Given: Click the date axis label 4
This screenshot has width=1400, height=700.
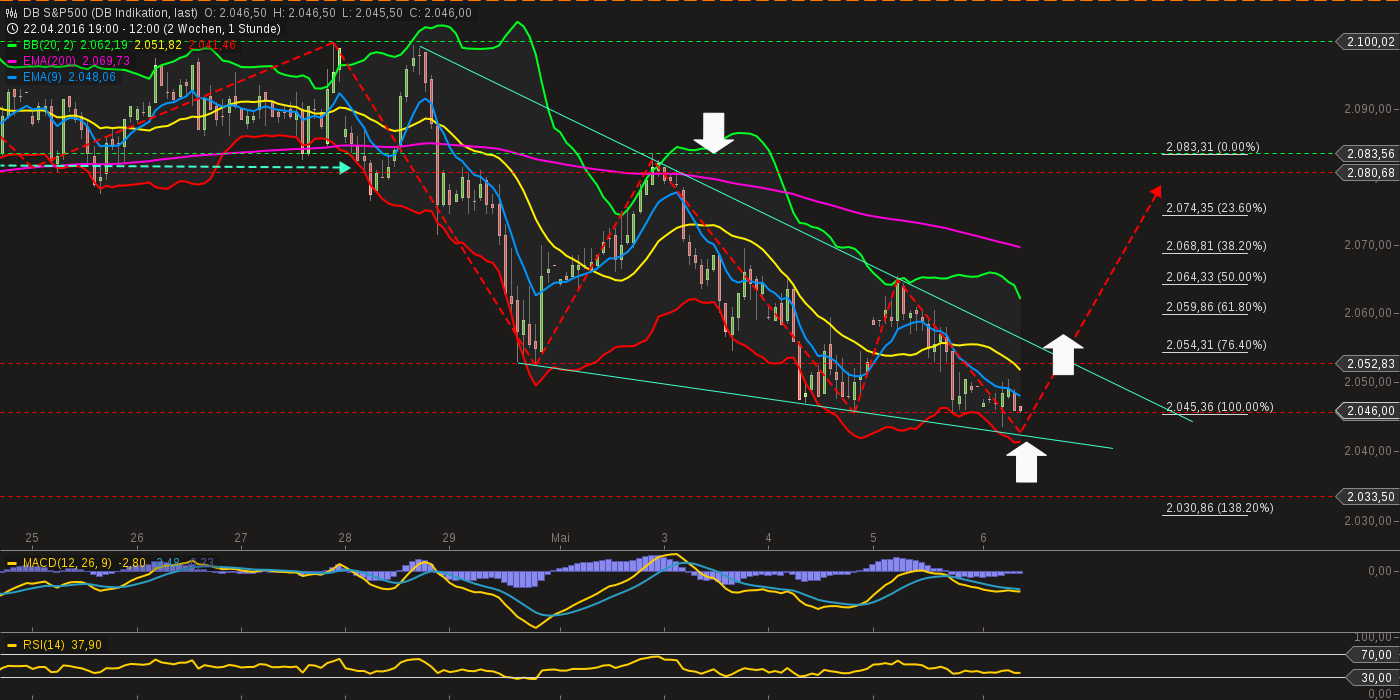Looking at the screenshot, I should coord(768,538).
